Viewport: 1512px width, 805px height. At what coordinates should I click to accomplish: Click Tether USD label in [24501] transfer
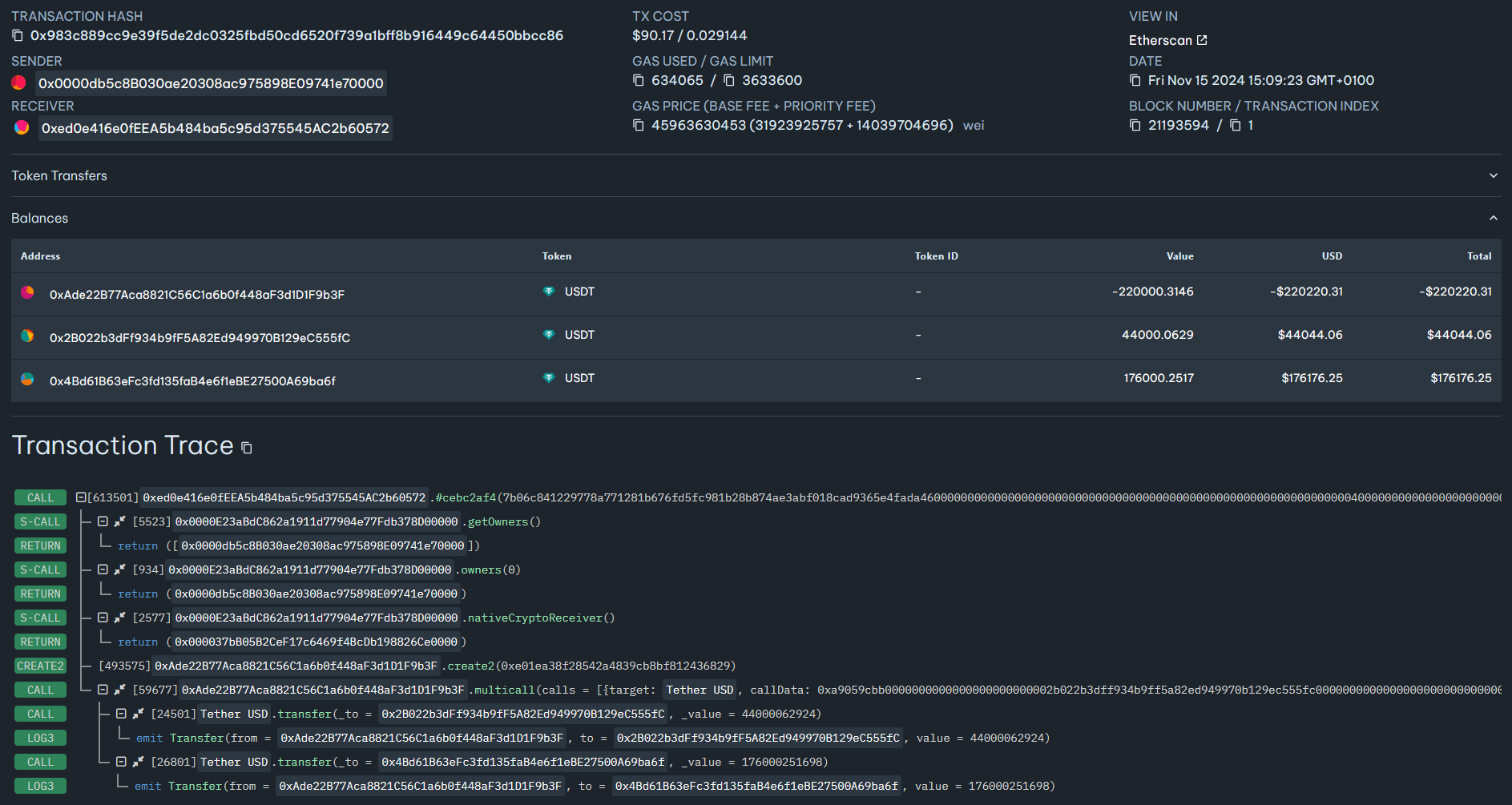pyautogui.click(x=234, y=714)
